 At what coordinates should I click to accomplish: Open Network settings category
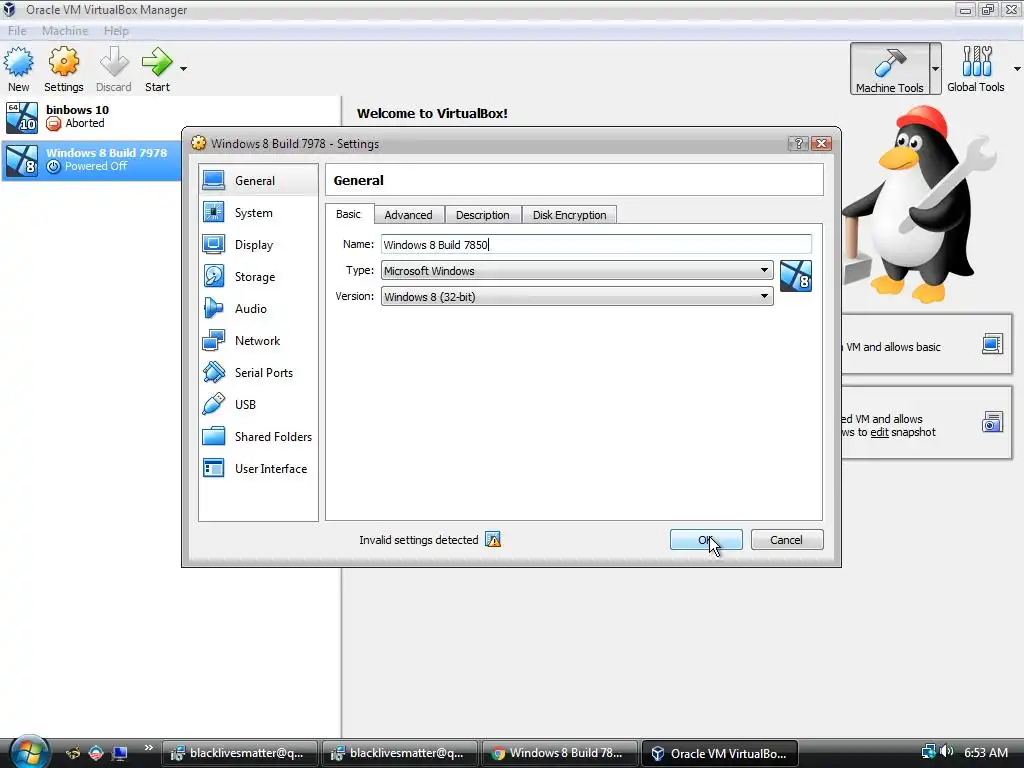coord(258,341)
